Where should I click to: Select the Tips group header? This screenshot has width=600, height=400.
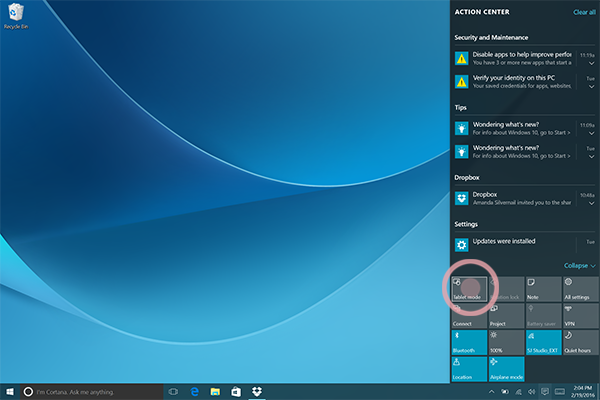[460, 108]
